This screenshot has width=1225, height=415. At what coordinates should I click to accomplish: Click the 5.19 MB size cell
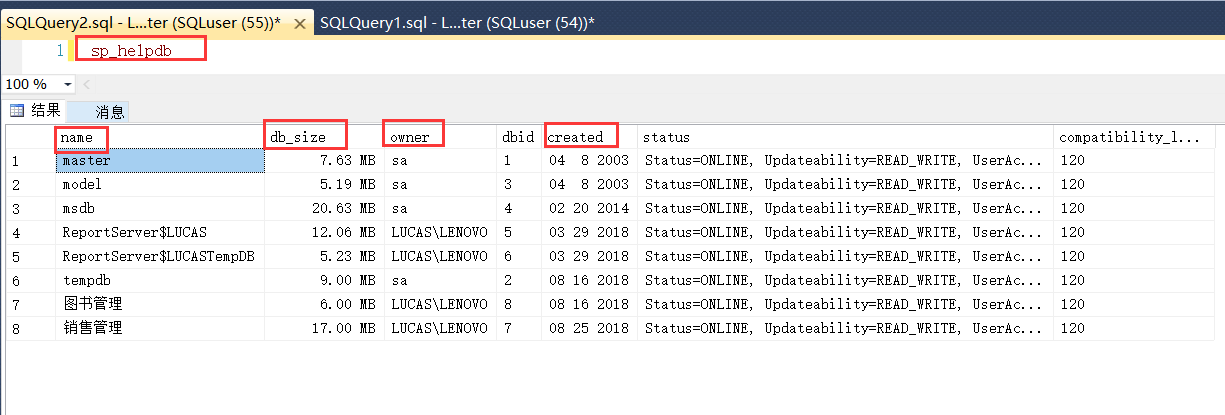point(325,184)
